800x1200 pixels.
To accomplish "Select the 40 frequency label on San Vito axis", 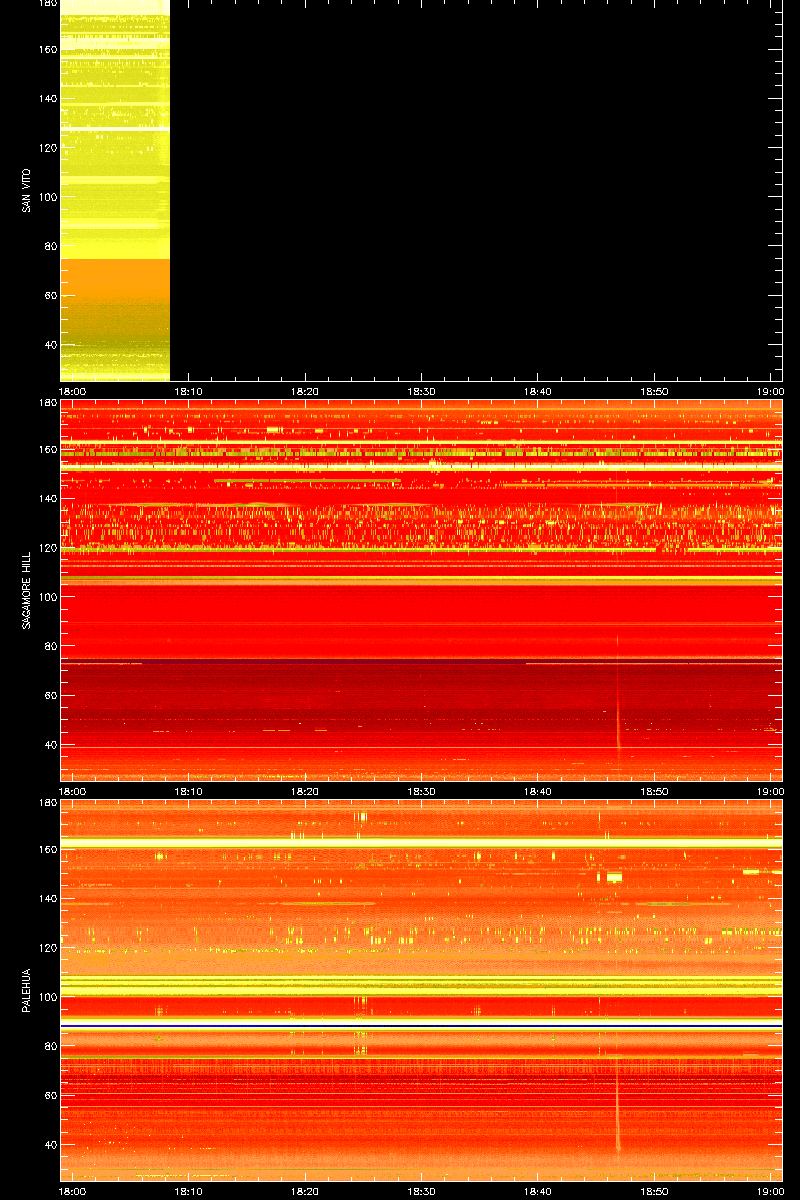I will point(50,345).
